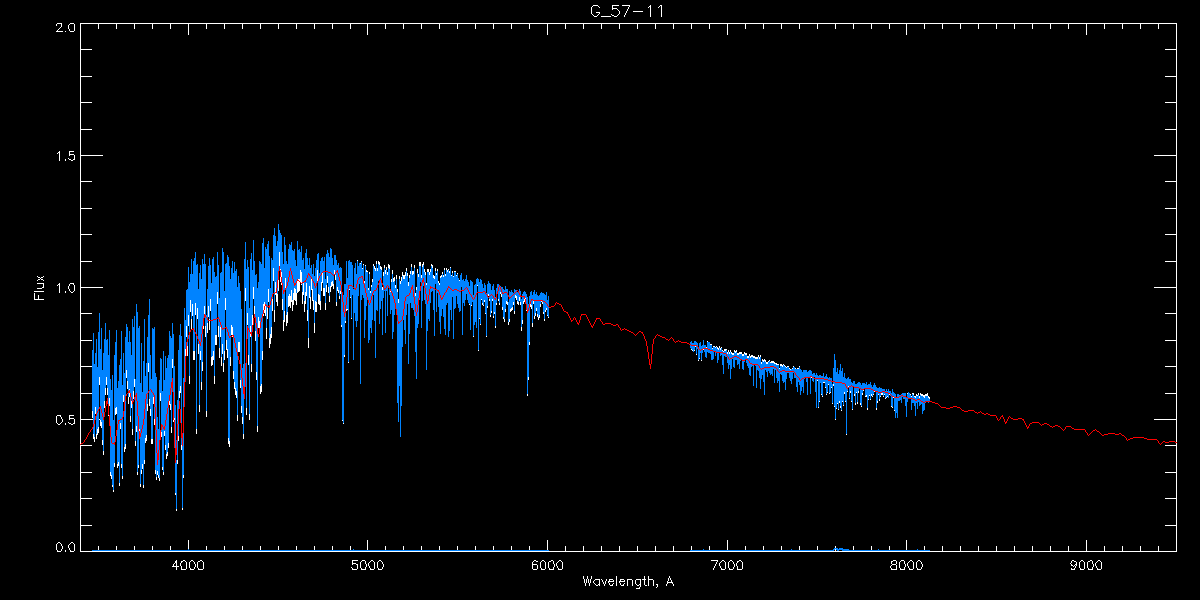Click the 1.0 flux tick label

point(65,287)
